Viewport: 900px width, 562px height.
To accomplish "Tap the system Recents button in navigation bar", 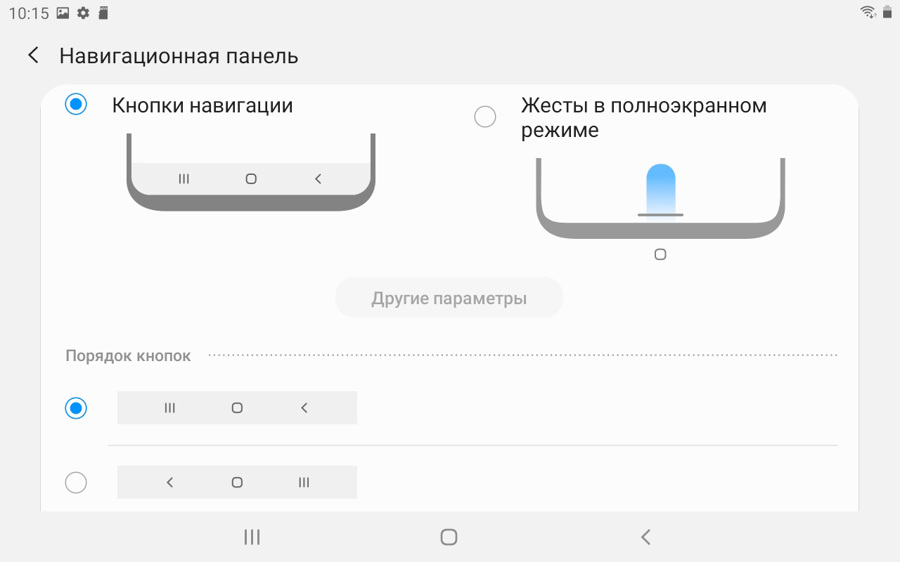I will coord(252,537).
